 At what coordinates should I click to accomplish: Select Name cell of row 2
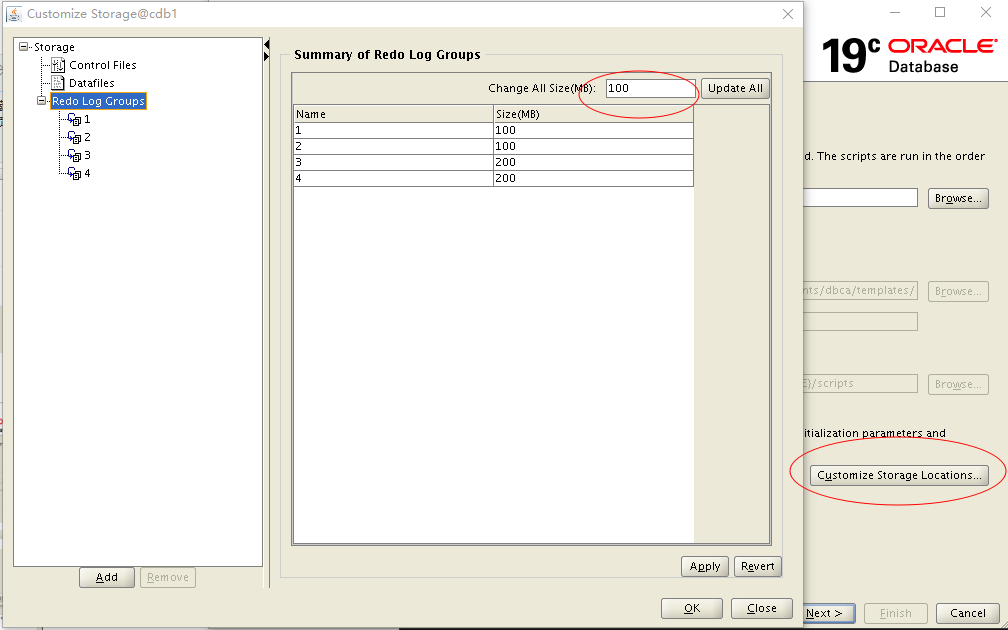click(393, 146)
